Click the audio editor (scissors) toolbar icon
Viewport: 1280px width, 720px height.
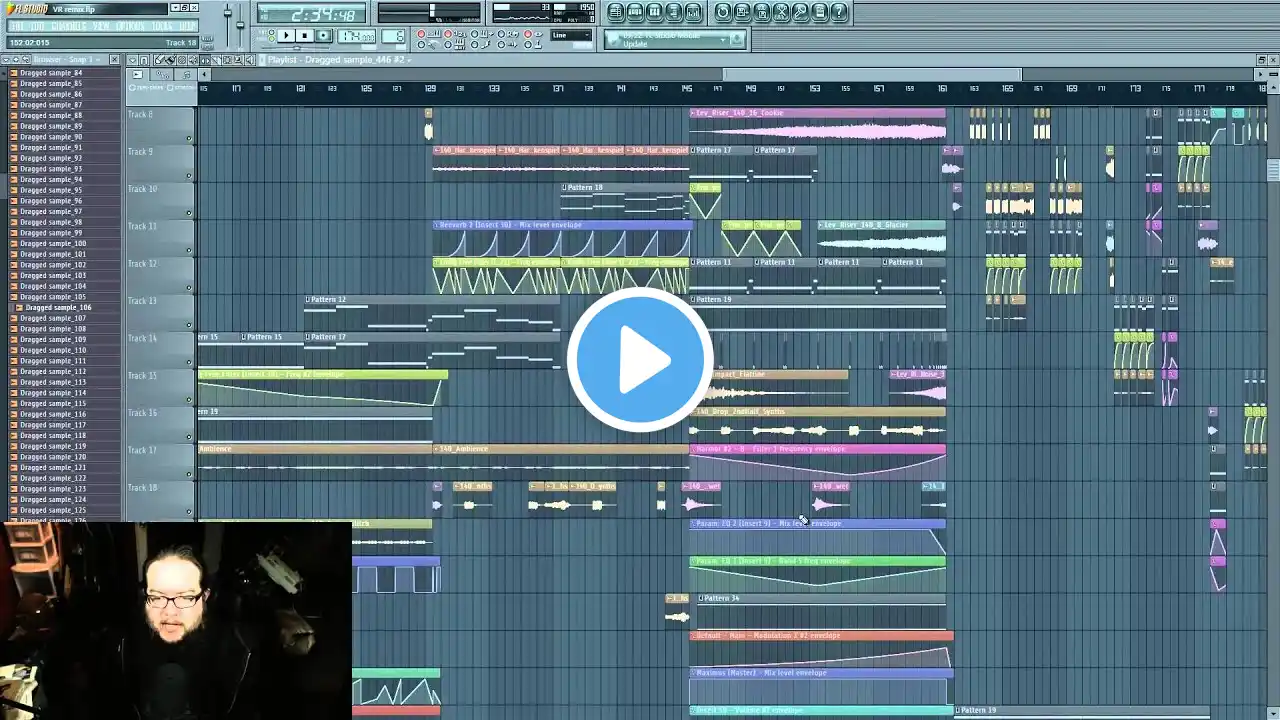click(781, 12)
